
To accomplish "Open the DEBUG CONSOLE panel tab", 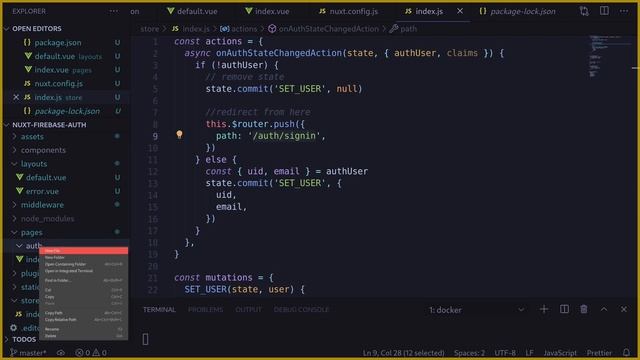I will 301,310.
